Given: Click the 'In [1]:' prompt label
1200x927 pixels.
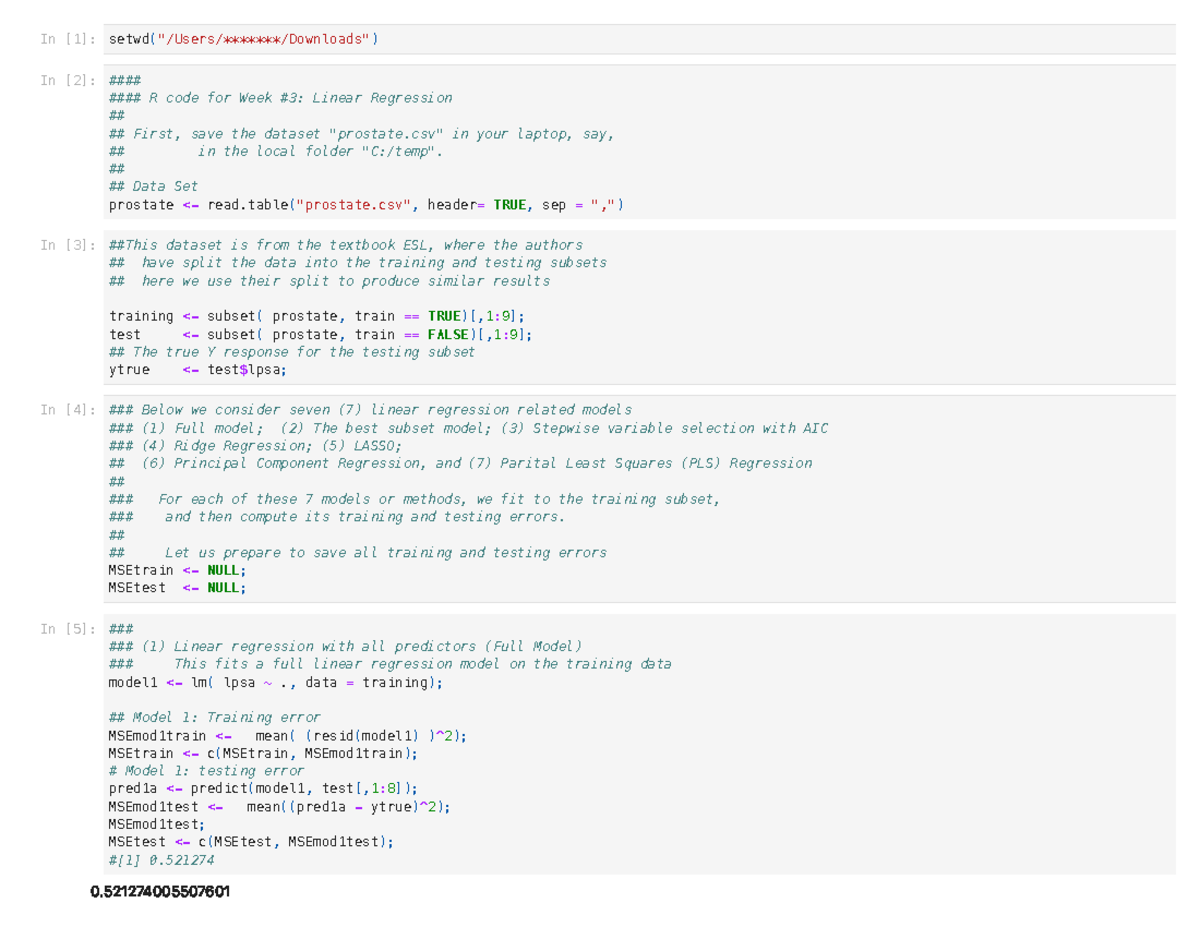Looking at the screenshot, I should point(68,39).
